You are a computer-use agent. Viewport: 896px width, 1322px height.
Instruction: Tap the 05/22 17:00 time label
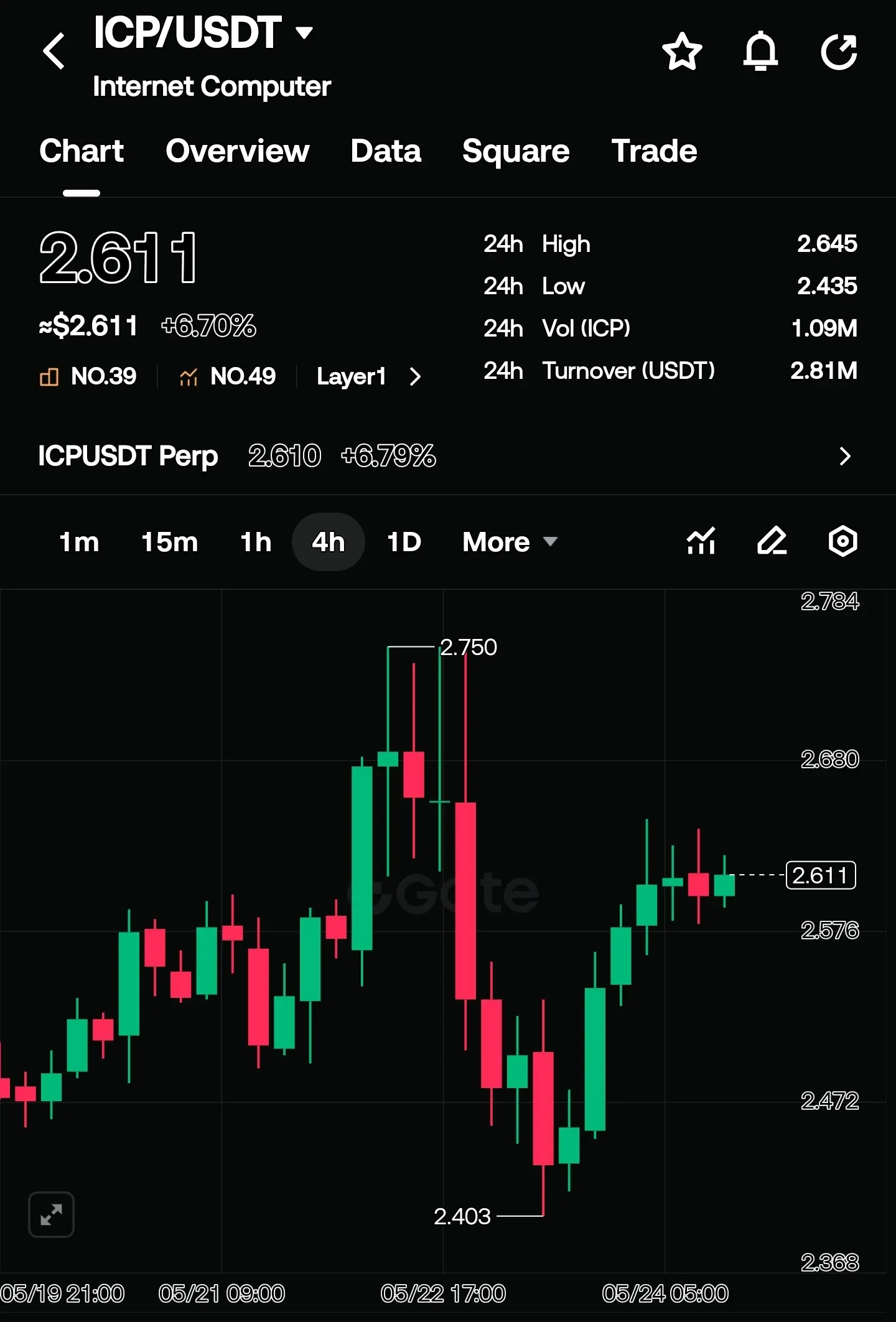point(443,1294)
